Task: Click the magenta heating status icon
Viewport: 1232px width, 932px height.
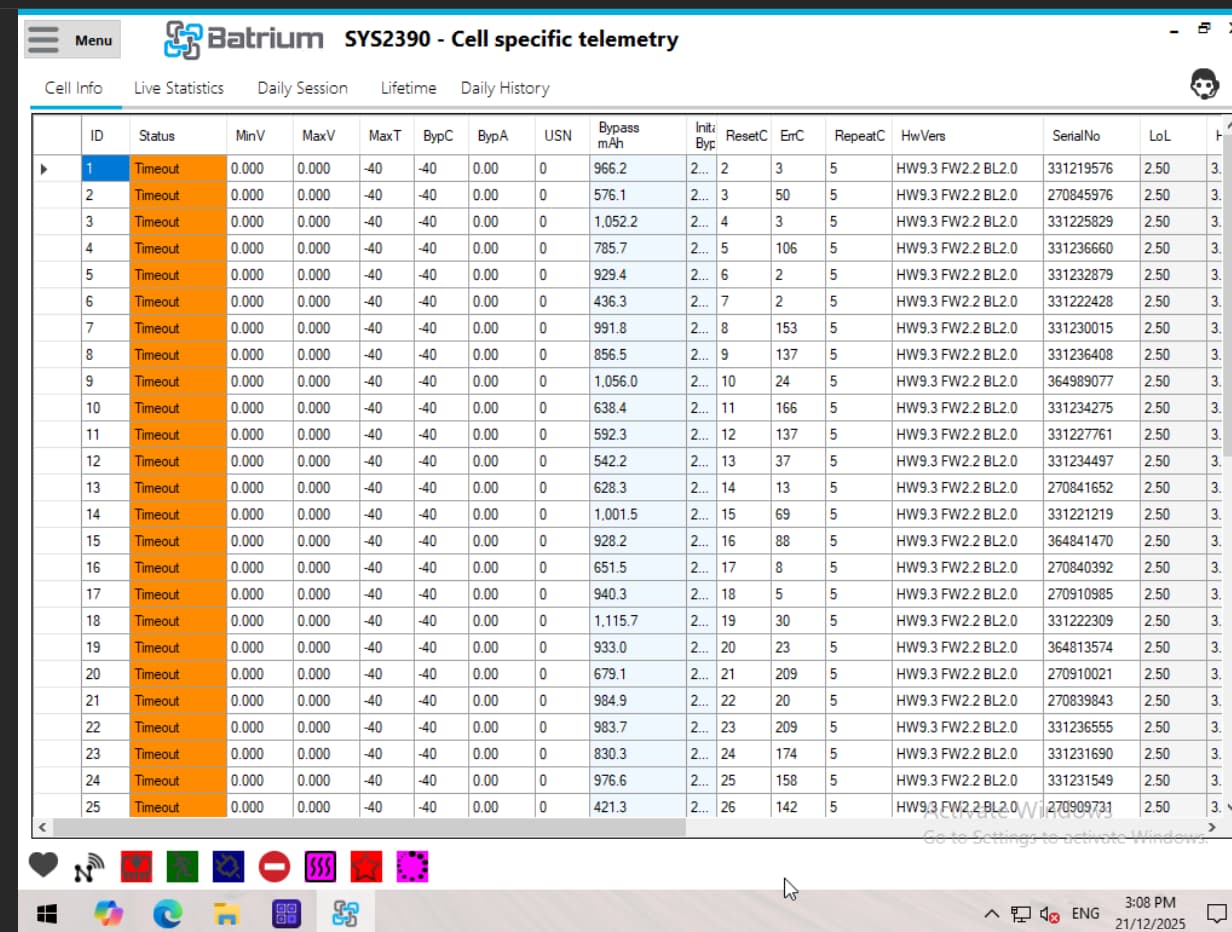Action: (x=320, y=867)
